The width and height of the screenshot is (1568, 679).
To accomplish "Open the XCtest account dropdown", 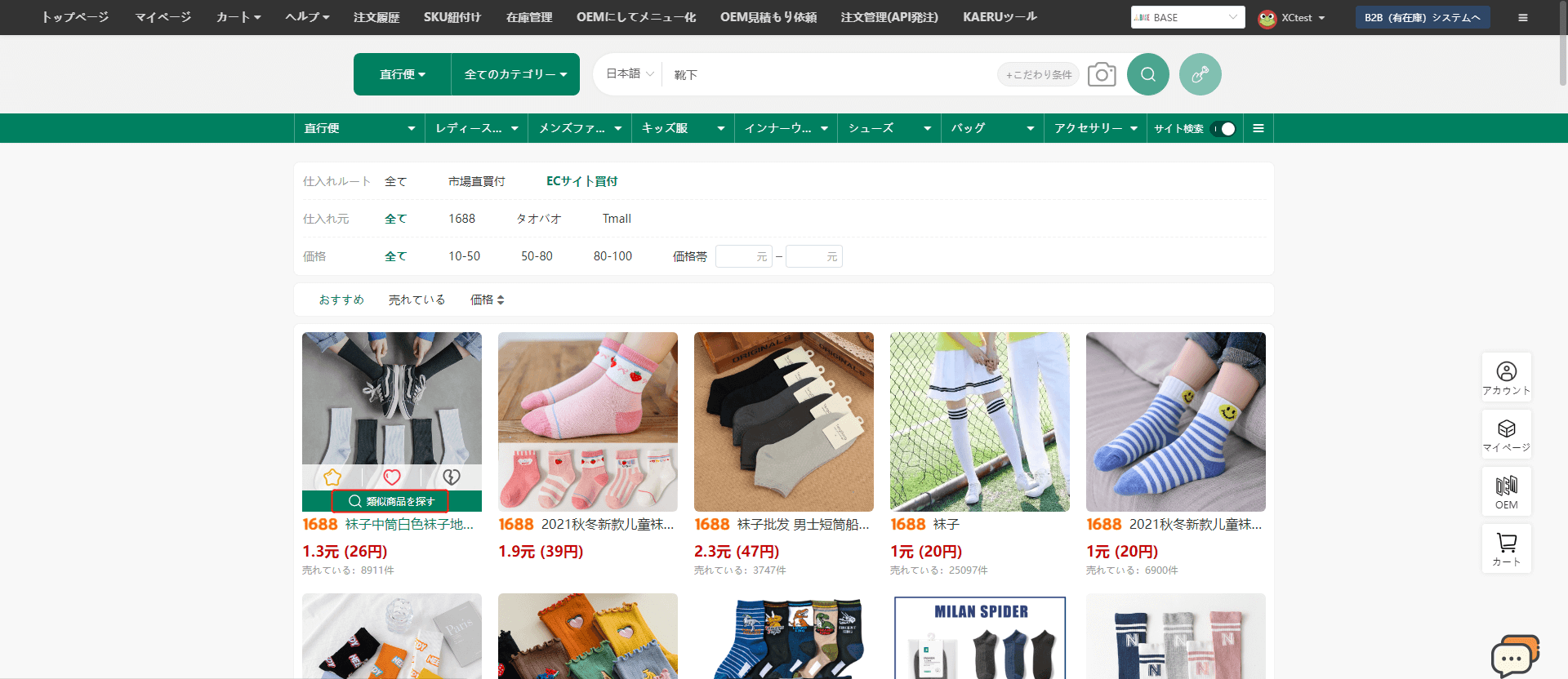I will pos(1303,17).
